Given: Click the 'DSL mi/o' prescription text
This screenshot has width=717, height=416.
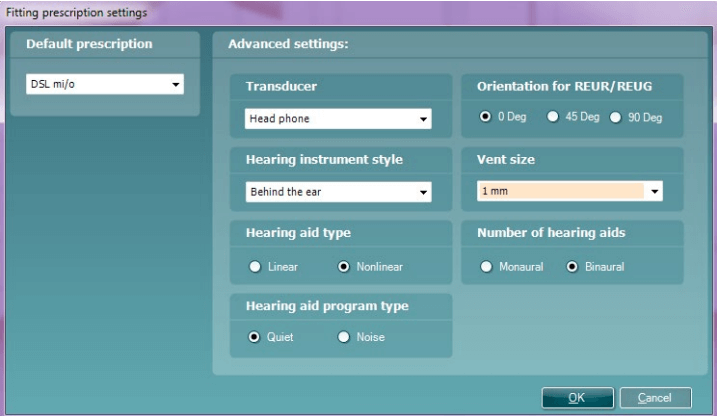Looking at the screenshot, I should click(x=52, y=85).
